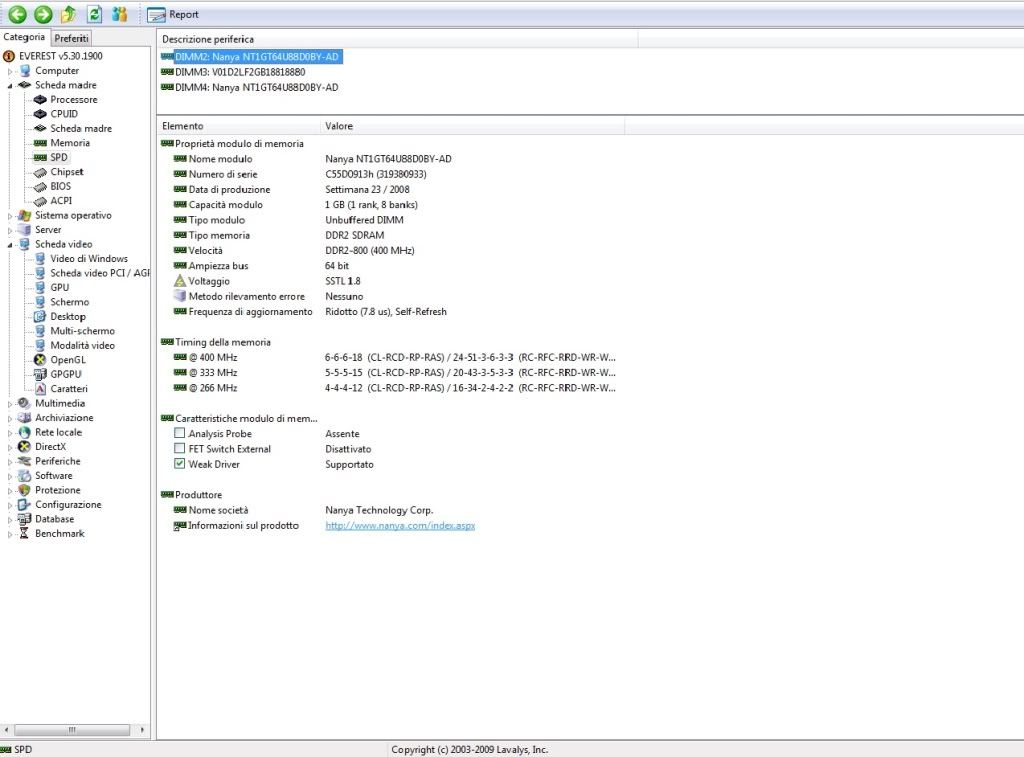Open DirectX category icon
Image resolution: width=1024 pixels, height=757 pixels.
[24, 447]
